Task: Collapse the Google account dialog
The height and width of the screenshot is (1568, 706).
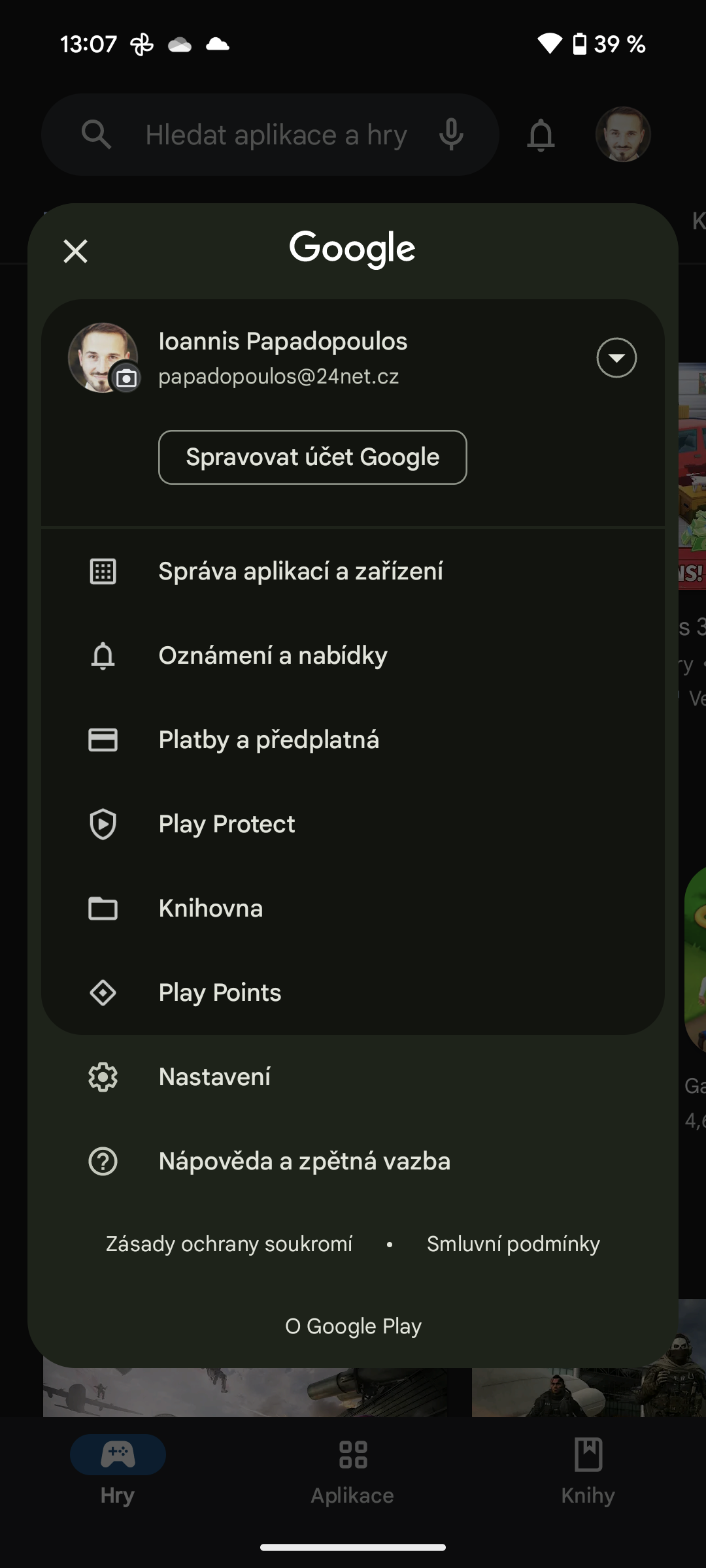Action: pos(75,251)
